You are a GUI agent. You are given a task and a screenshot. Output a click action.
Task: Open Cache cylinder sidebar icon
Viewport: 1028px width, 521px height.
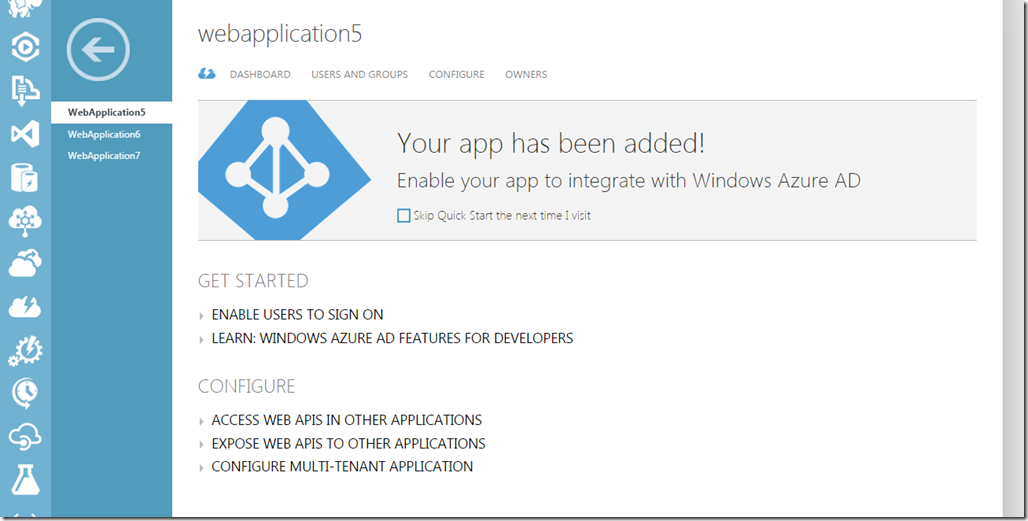click(x=25, y=177)
